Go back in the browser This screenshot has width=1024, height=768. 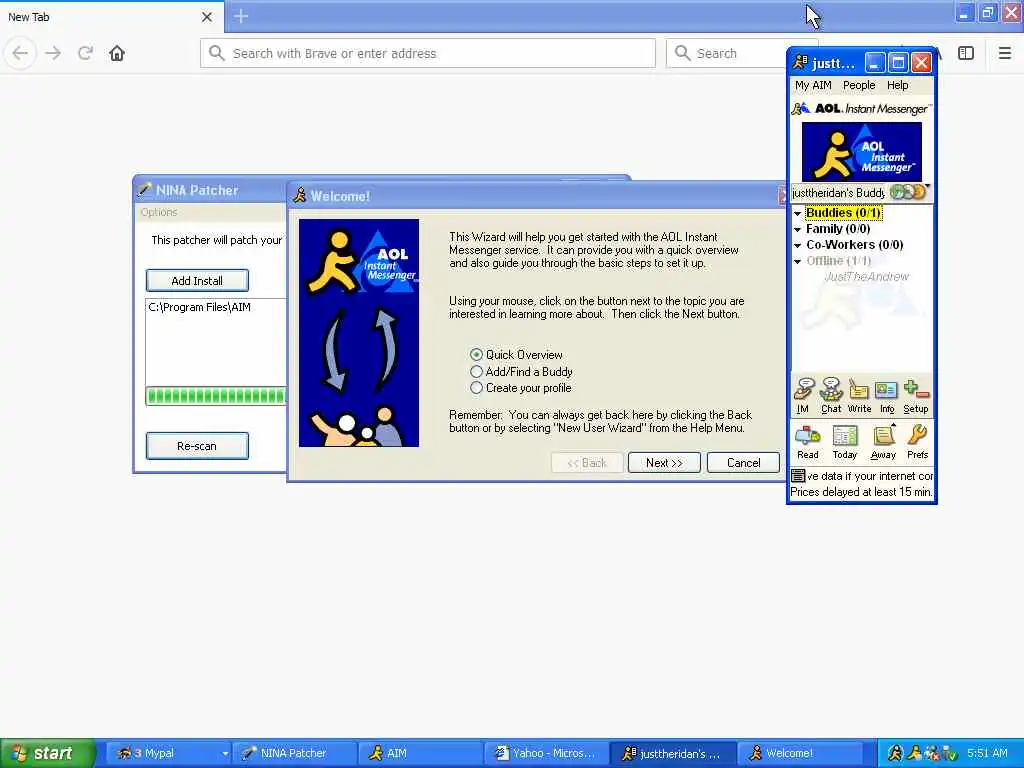click(20, 53)
